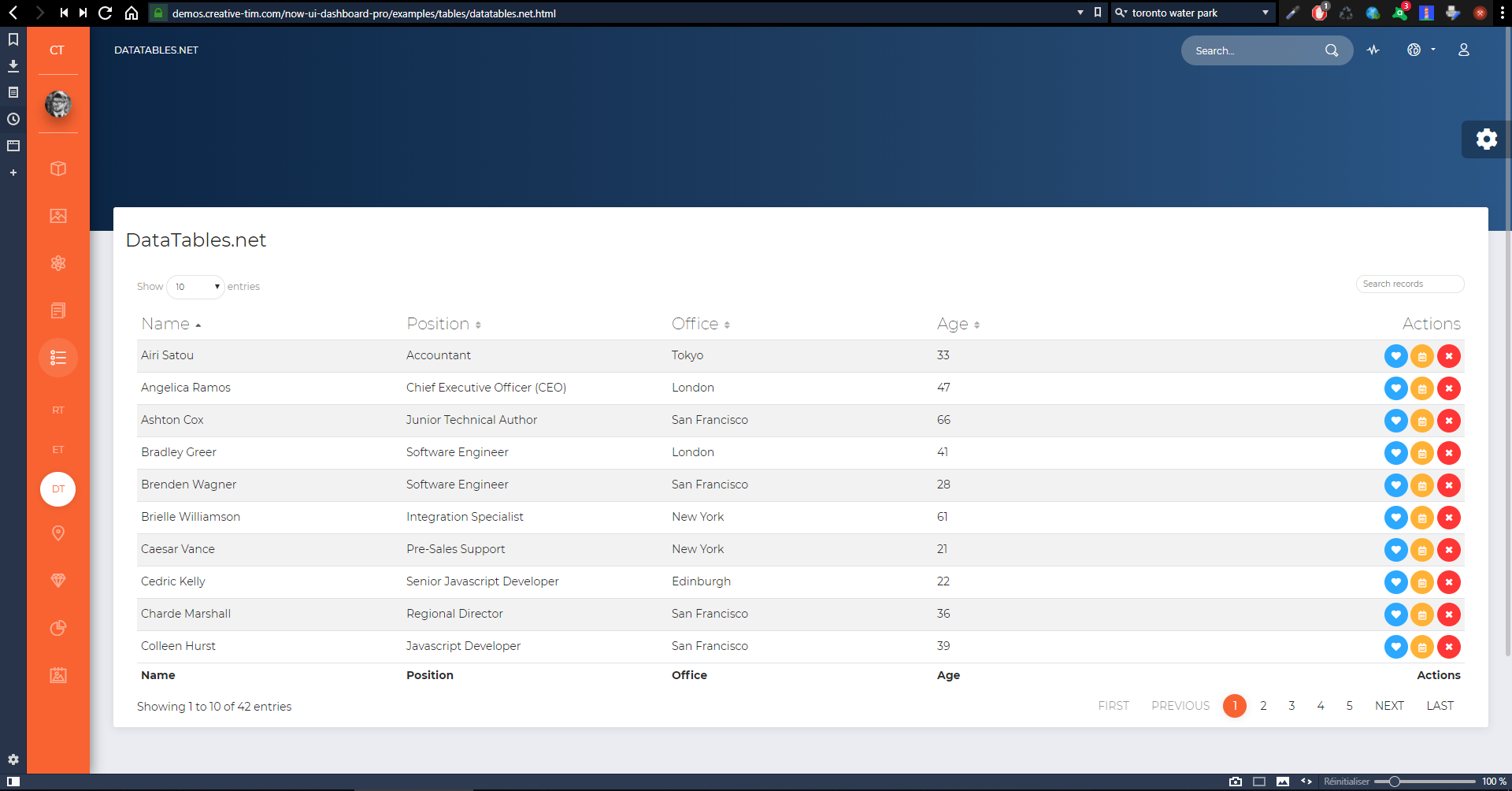Click the user account icon in the navbar
The height and width of the screenshot is (791, 1512).
click(x=1464, y=50)
